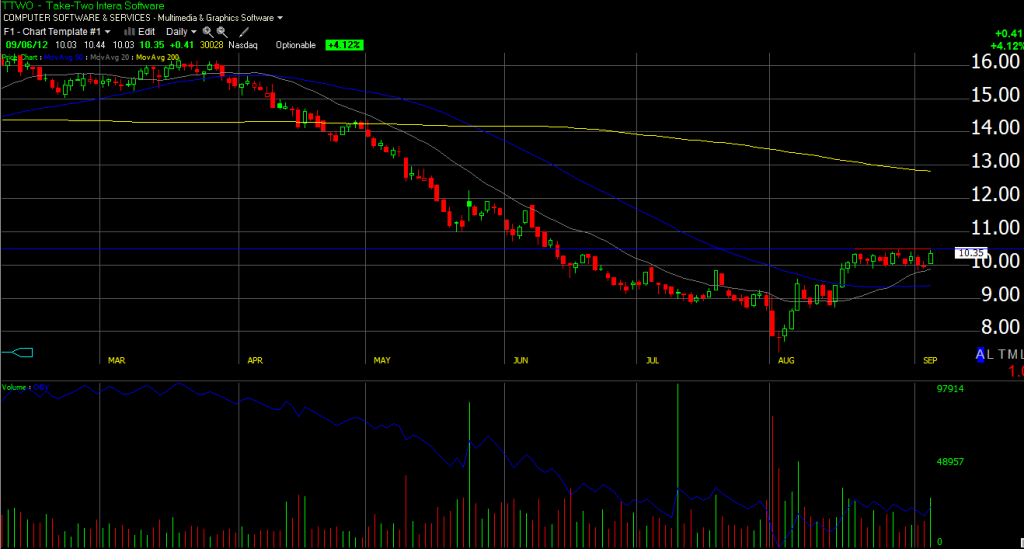Click the 48957 volume axis label
Viewport: 1024px width, 549px height.
point(950,462)
